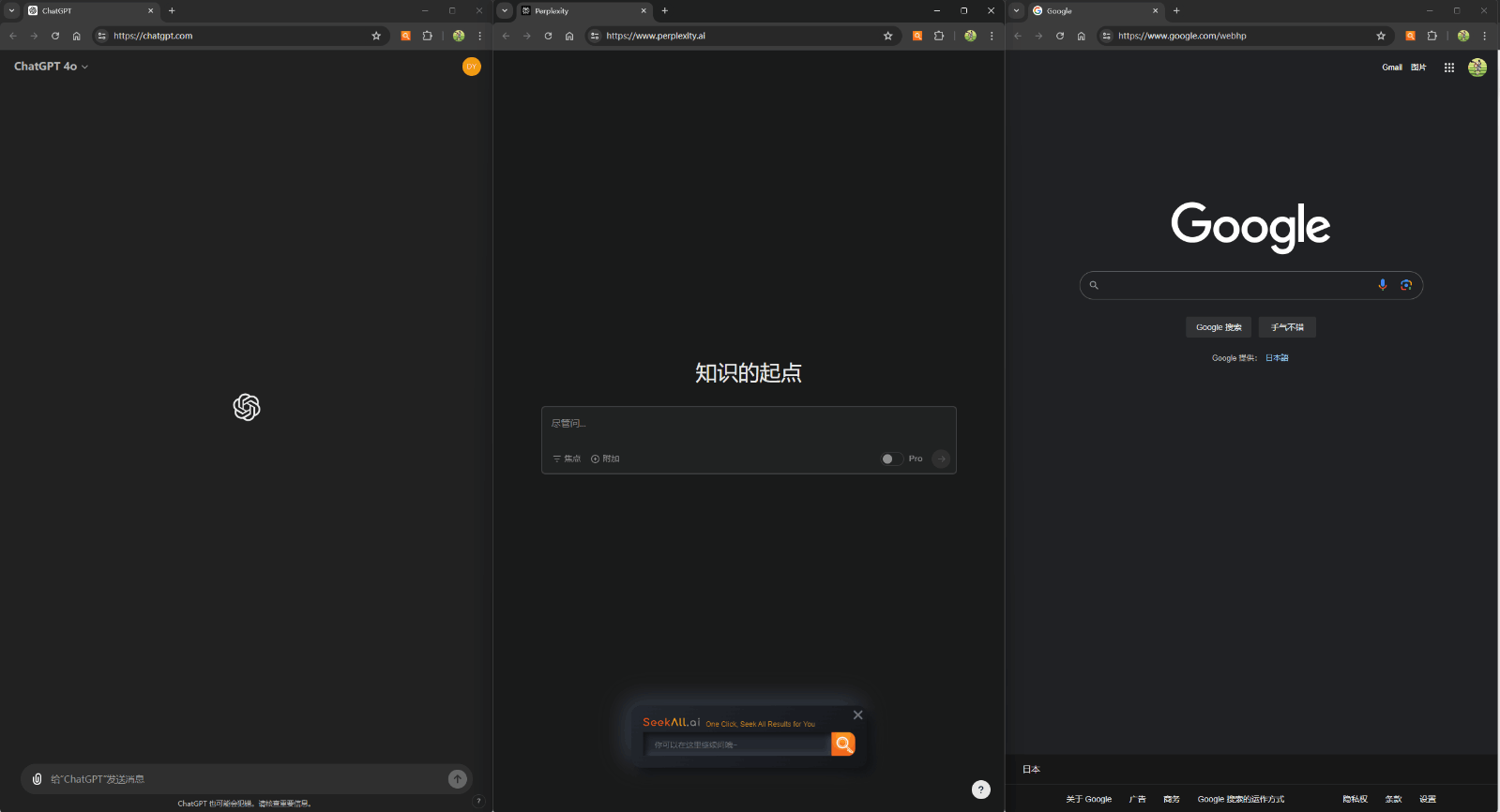
Task: Click site info icon in Perplexity address bar
Action: [x=595, y=36]
